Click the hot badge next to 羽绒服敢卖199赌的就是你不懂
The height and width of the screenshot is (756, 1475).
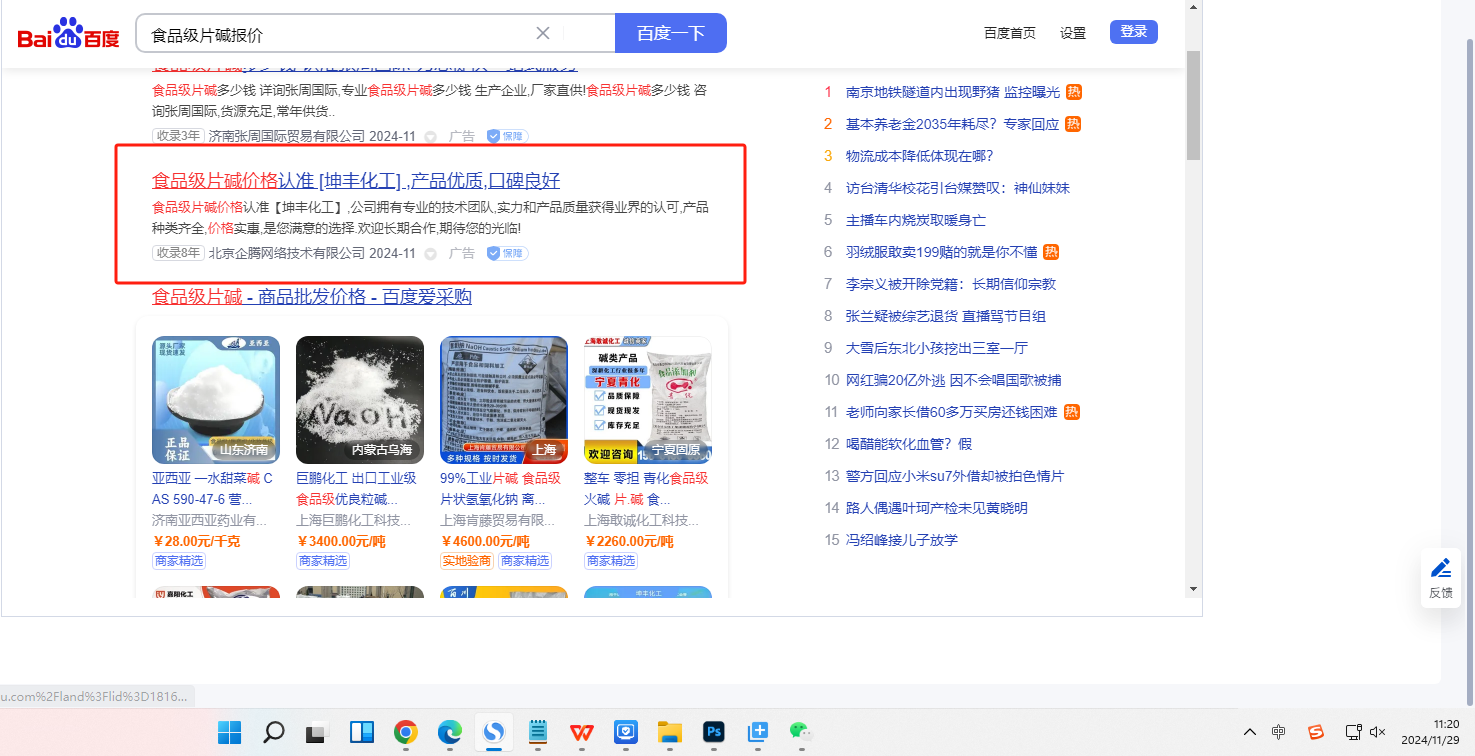click(1051, 252)
